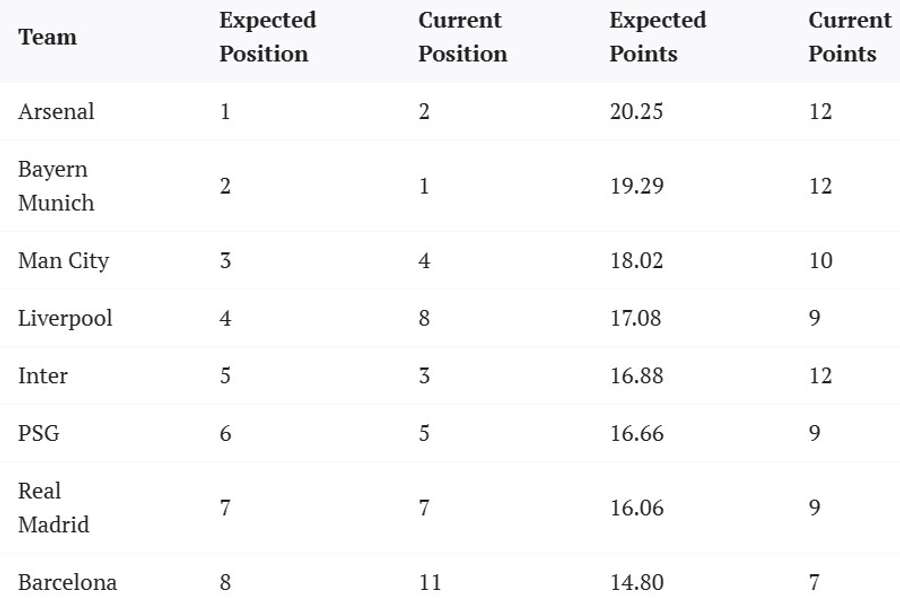Select the Arsenal team name cell
Screen dimensions: 900x604
(56, 111)
